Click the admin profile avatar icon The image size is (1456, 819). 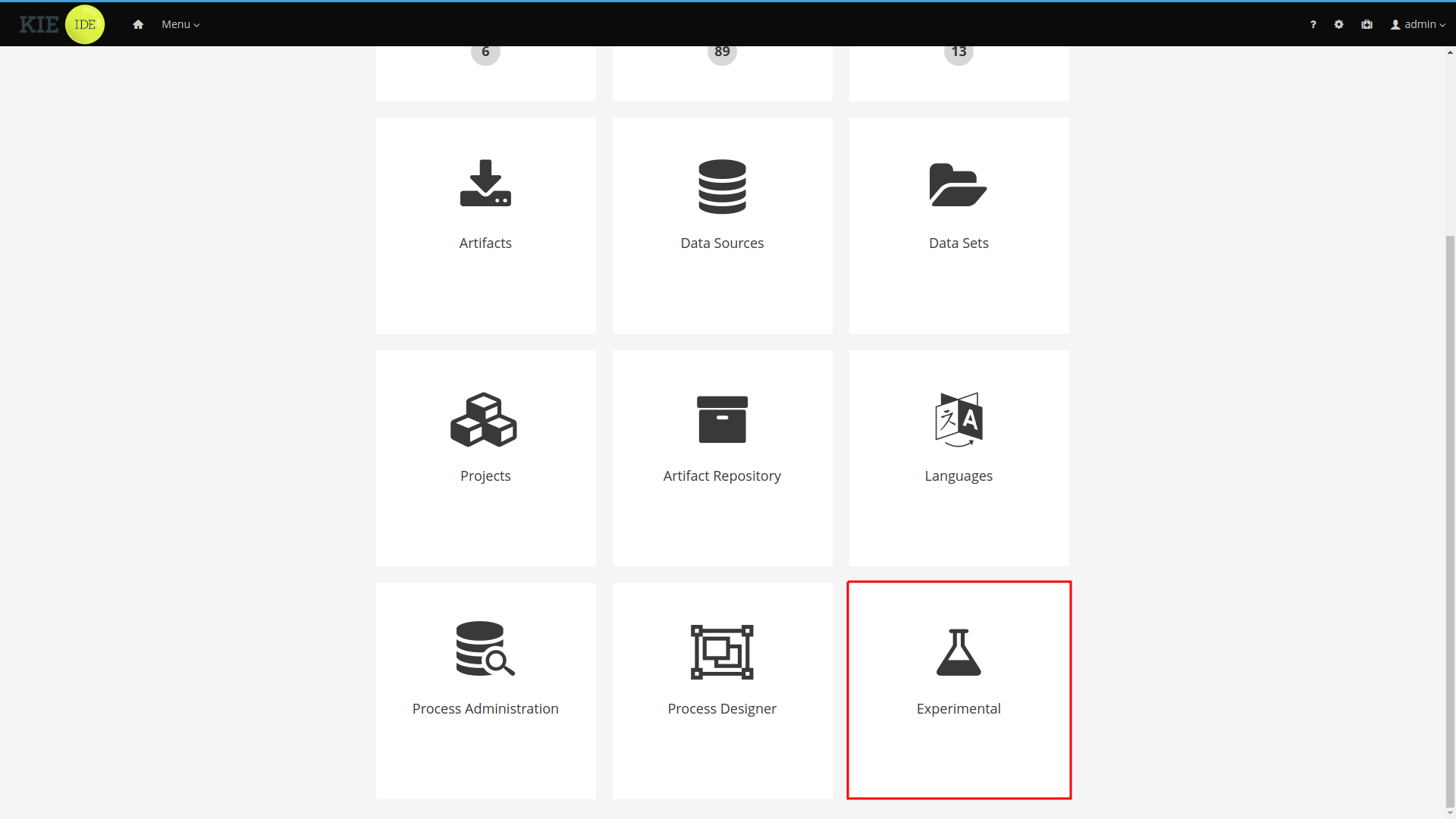pyautogui.click(x=1395, y=24)
